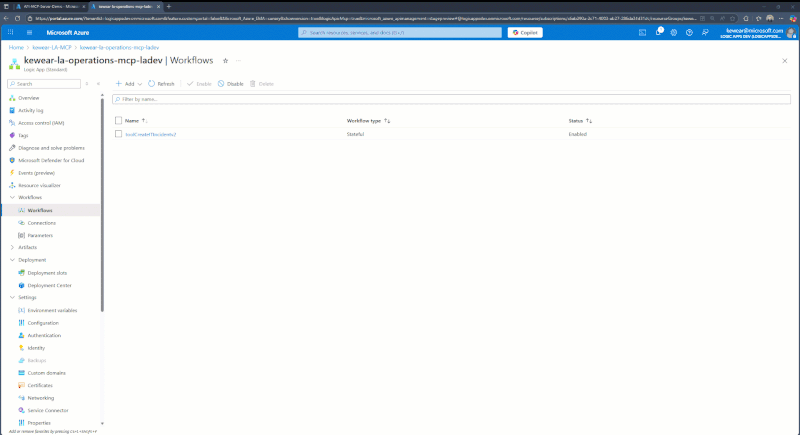Open Authentication settings
This screenshot has width=800, height=435.
coord(44,336)
